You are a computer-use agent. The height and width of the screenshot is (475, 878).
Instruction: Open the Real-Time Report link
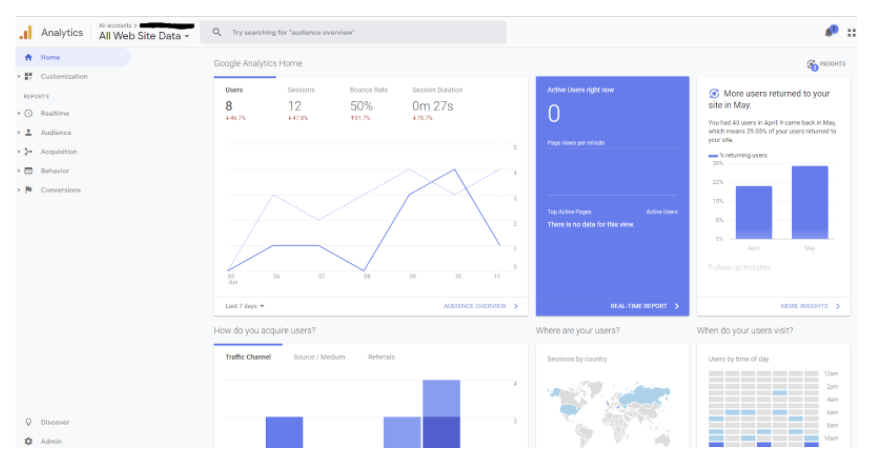638,306
